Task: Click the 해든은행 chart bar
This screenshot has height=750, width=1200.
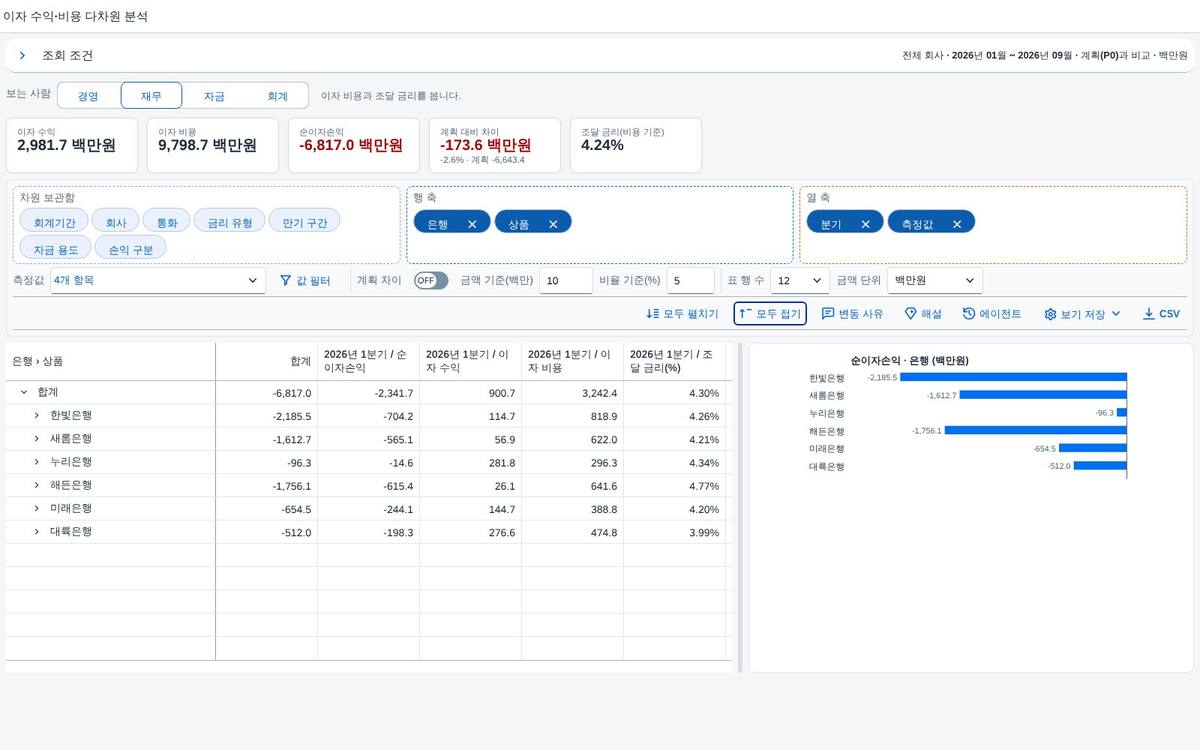Action: pyautogui.click(x=1037, y=430)
